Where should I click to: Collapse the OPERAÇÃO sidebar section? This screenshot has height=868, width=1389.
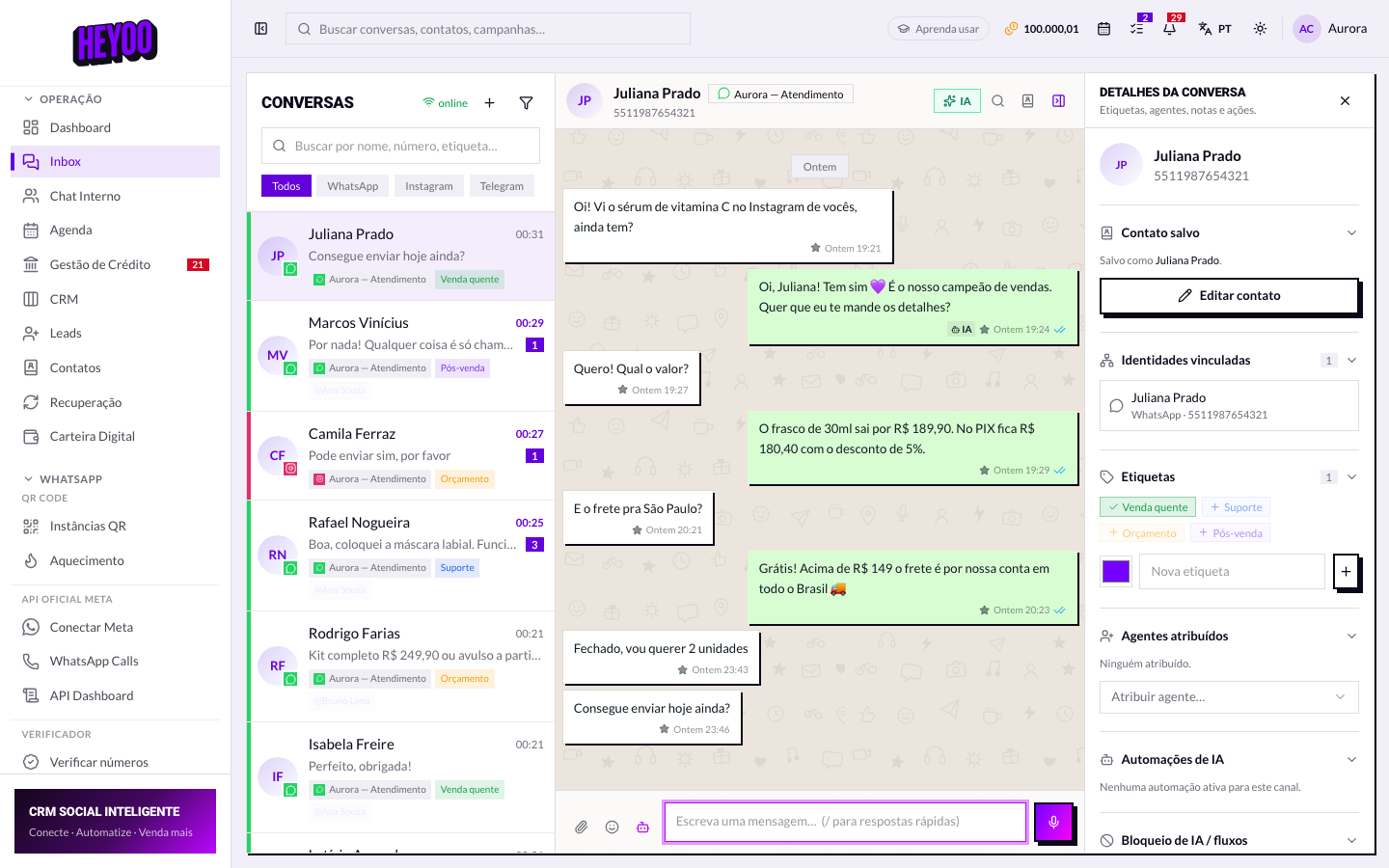point(63,99)
